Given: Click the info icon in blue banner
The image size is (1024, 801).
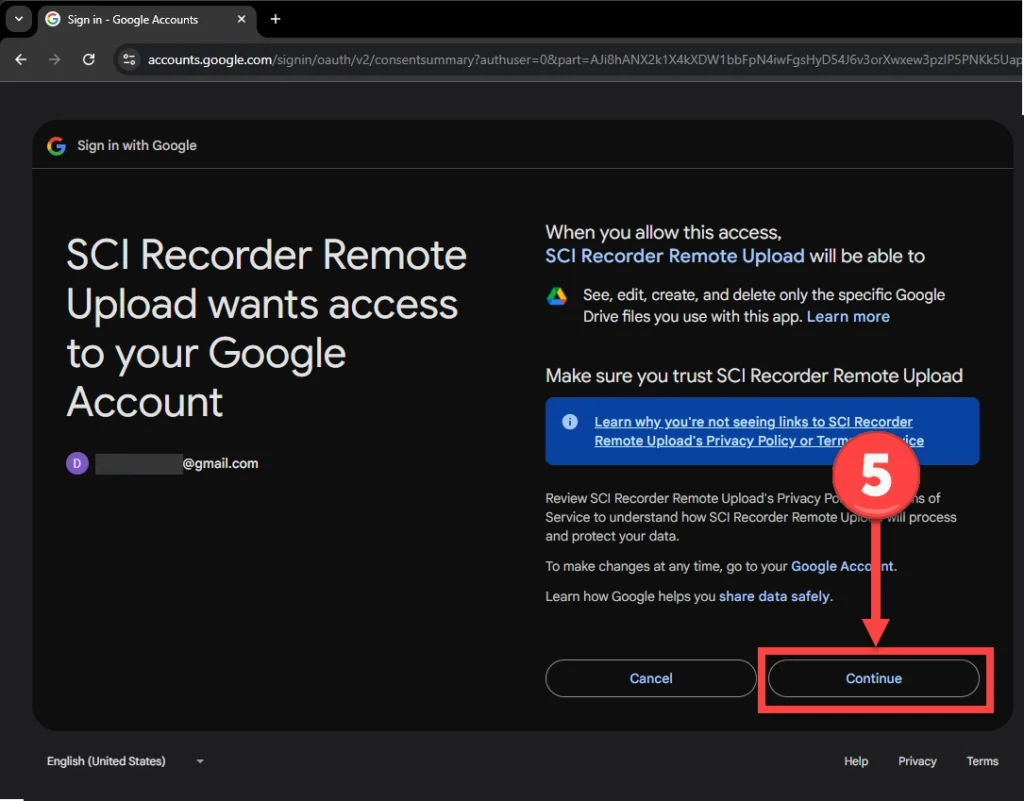Looking at the screenshot, I should (569, 422).
